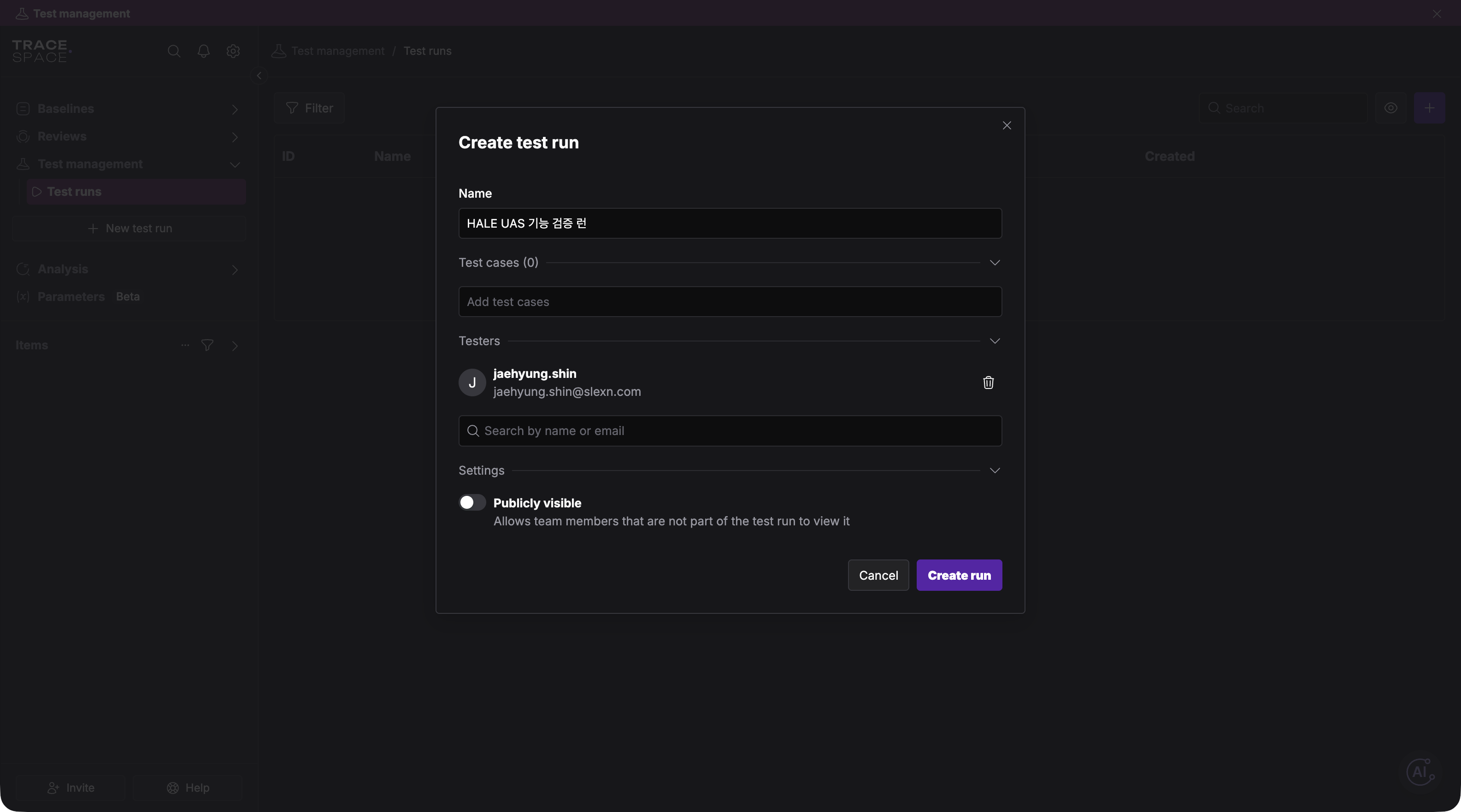
Task: Click the Cancel button
Action: tap(878, 576)
